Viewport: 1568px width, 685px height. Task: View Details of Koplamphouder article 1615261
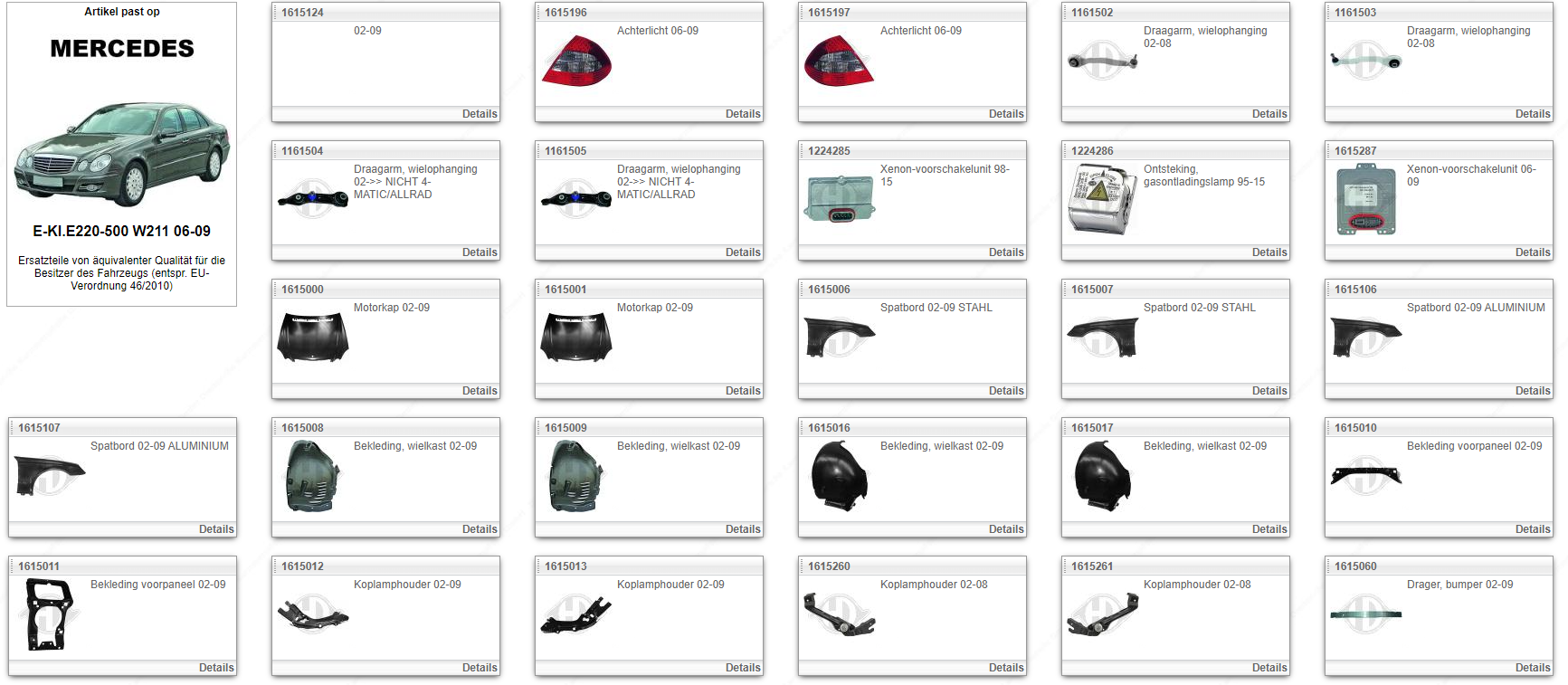(1269, 668)
